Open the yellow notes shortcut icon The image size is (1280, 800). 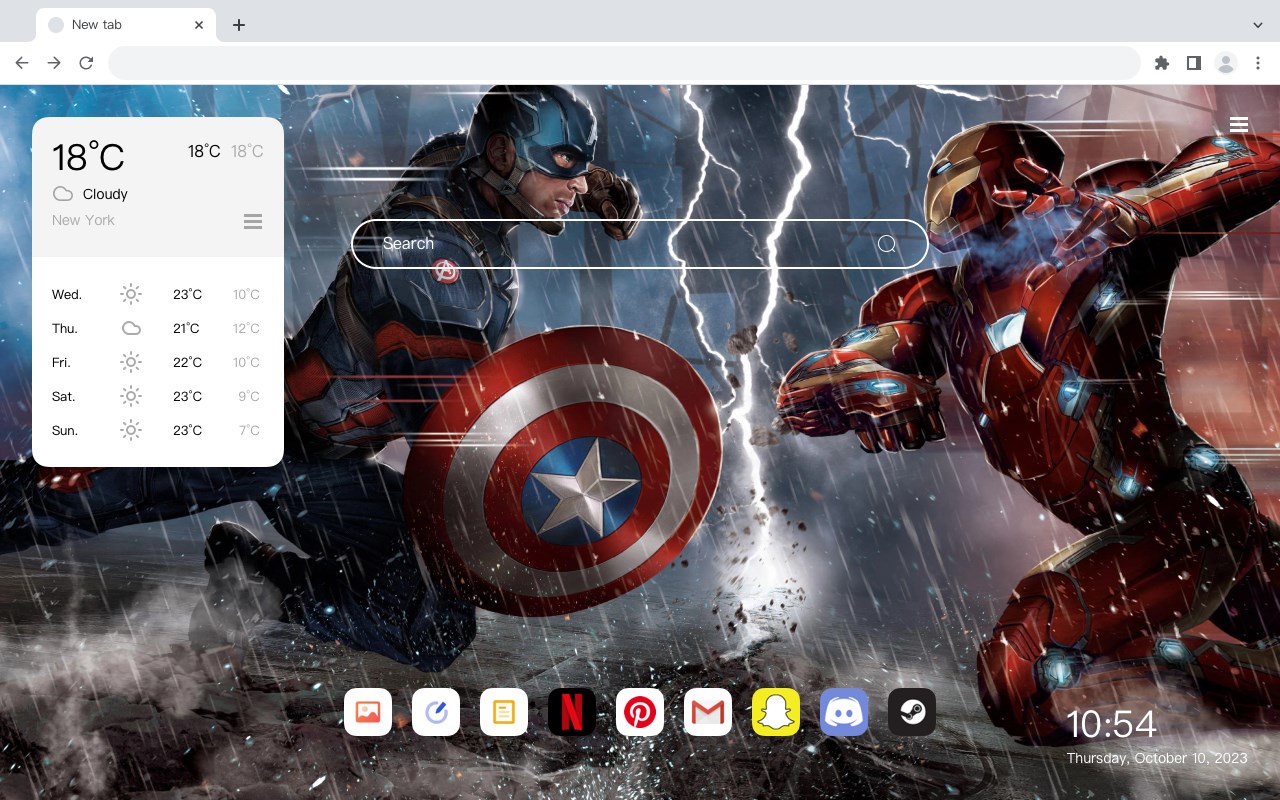[504, 712]
